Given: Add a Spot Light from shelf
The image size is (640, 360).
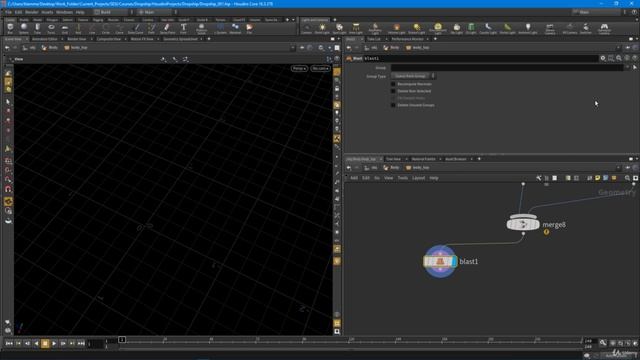Looking at the screenshot, I should 339,29.
